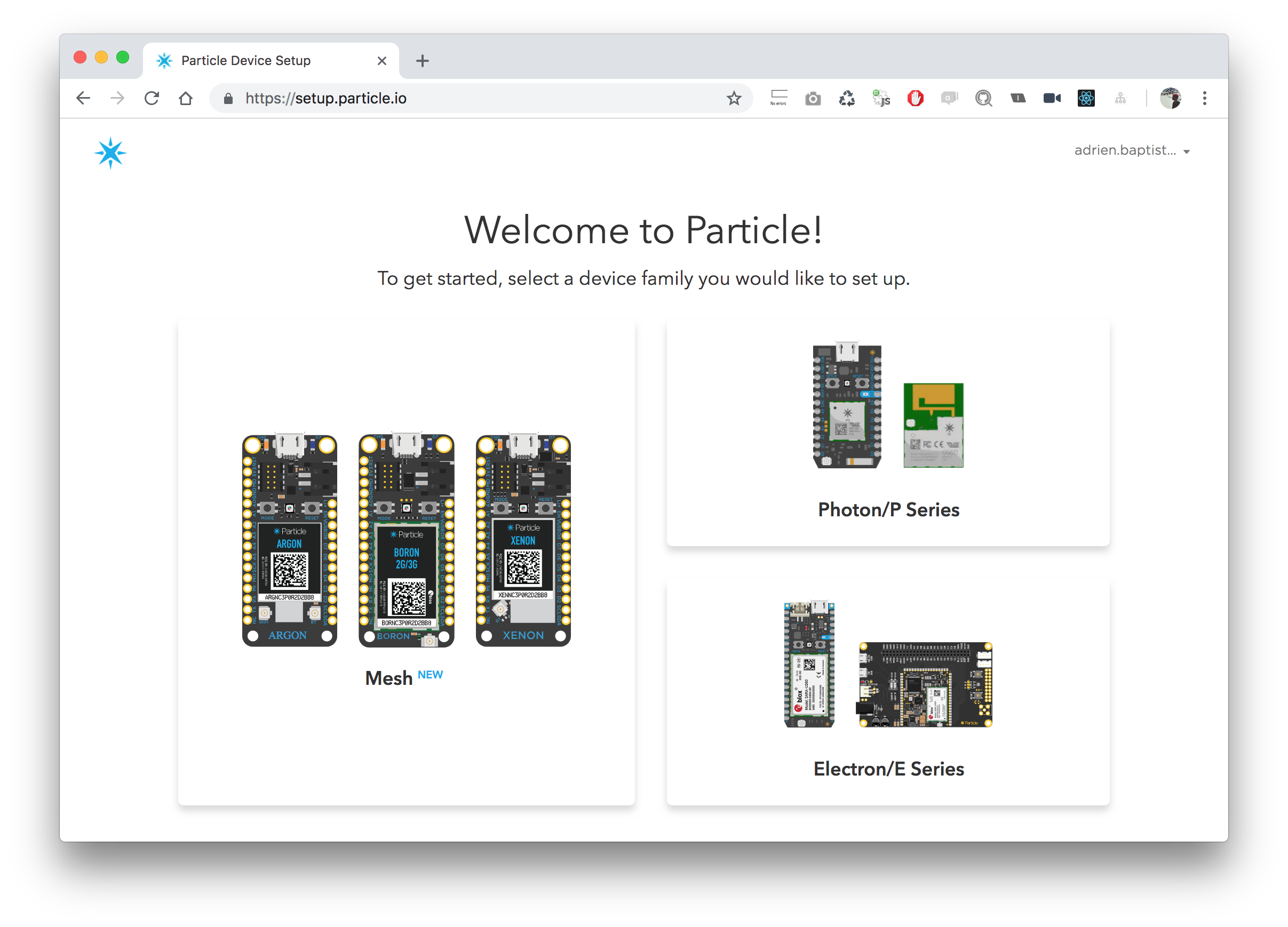Expand the adrien.baptist... account dropdown
This screenshot has width=1288, height=927.
pyautogui.click(x=1131, y=150)
